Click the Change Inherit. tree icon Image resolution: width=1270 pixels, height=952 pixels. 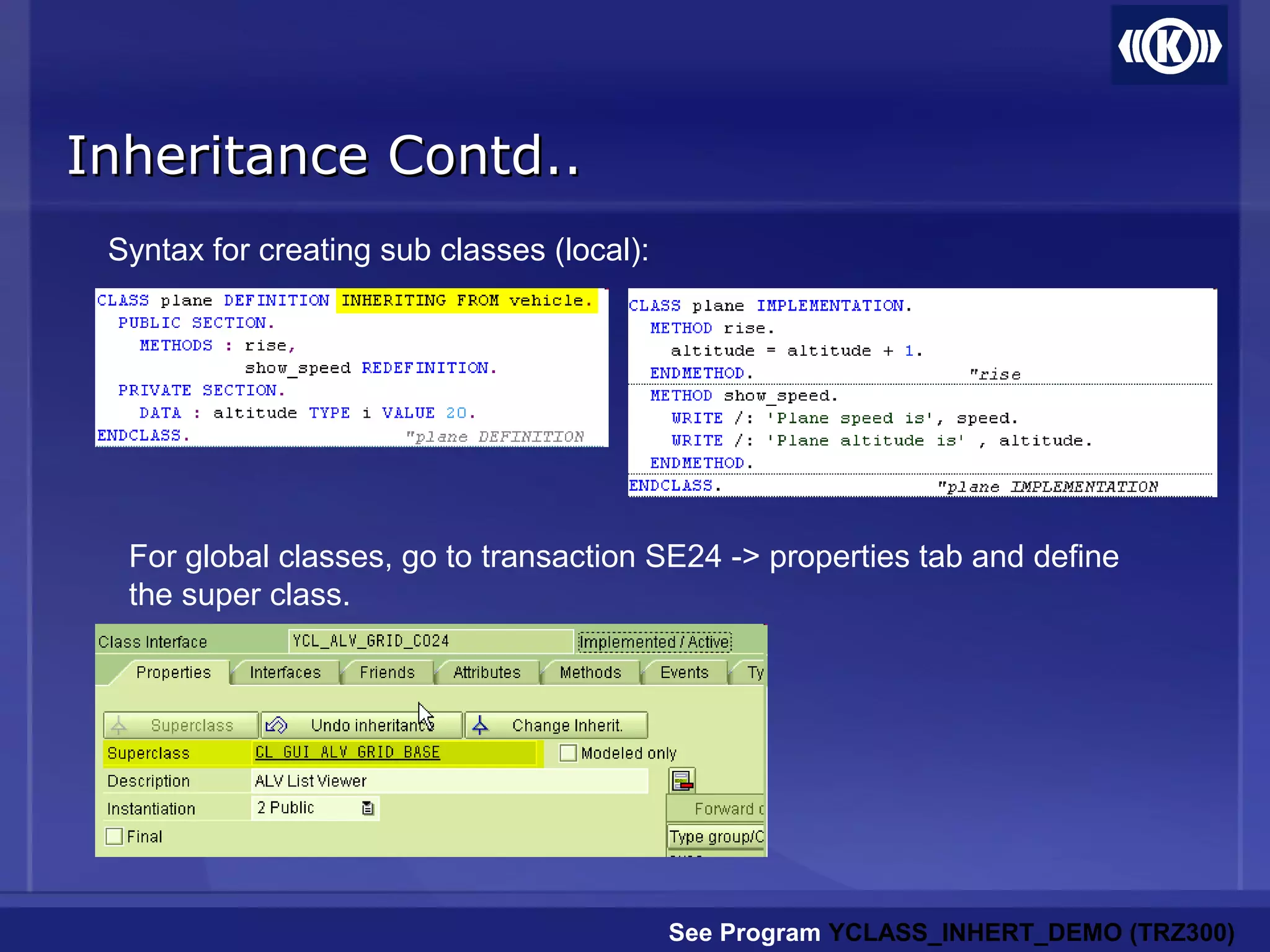(481, 725)
